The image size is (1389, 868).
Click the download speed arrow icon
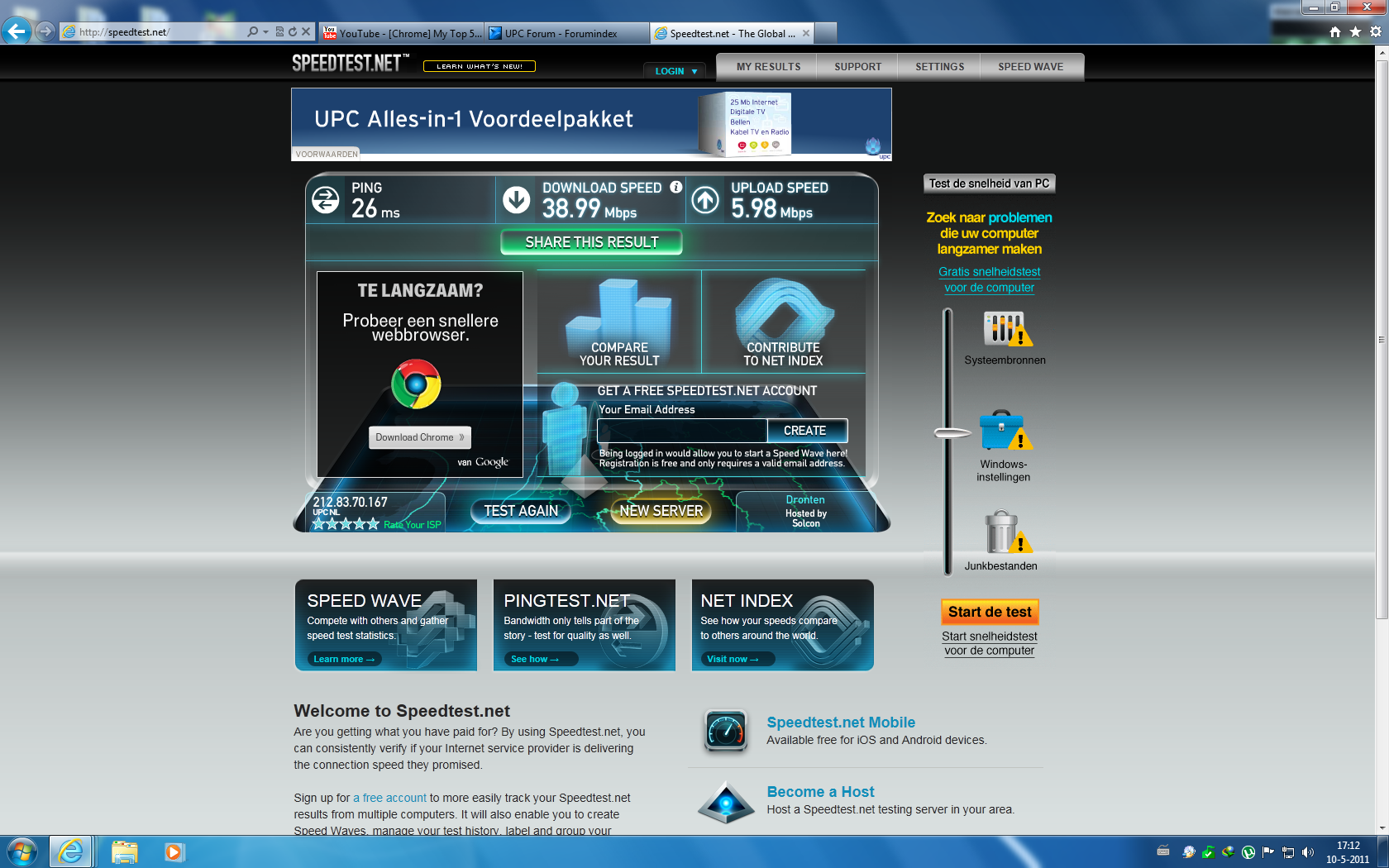point(517,199)
